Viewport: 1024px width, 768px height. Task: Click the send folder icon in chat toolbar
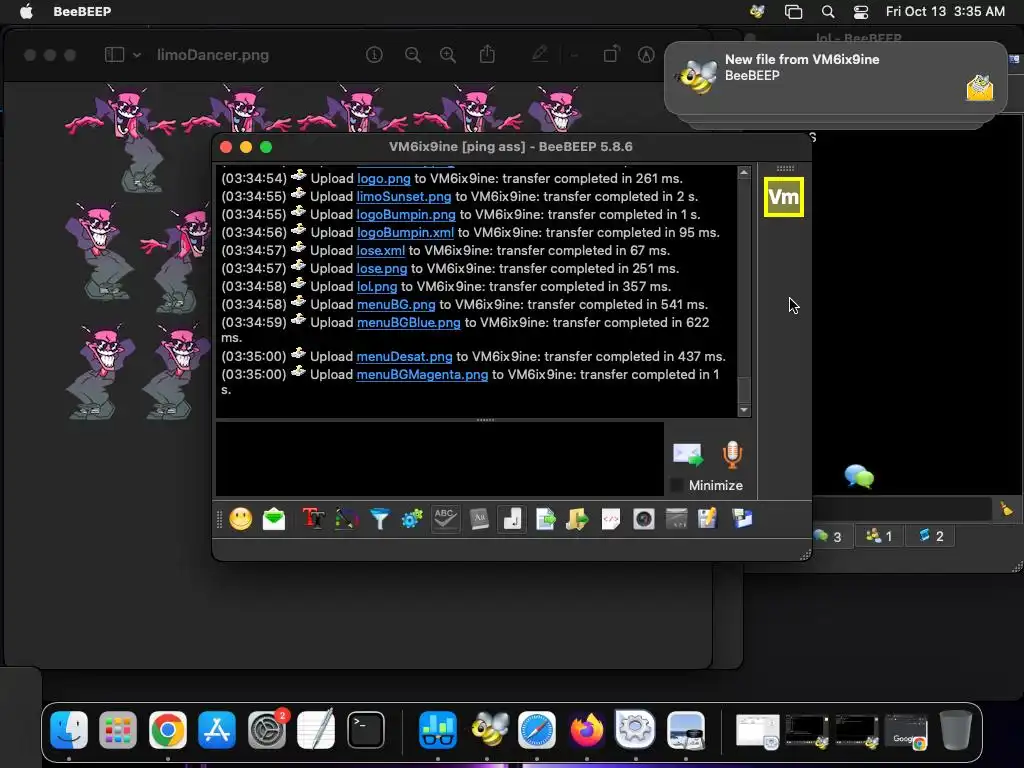pos(577,519)
